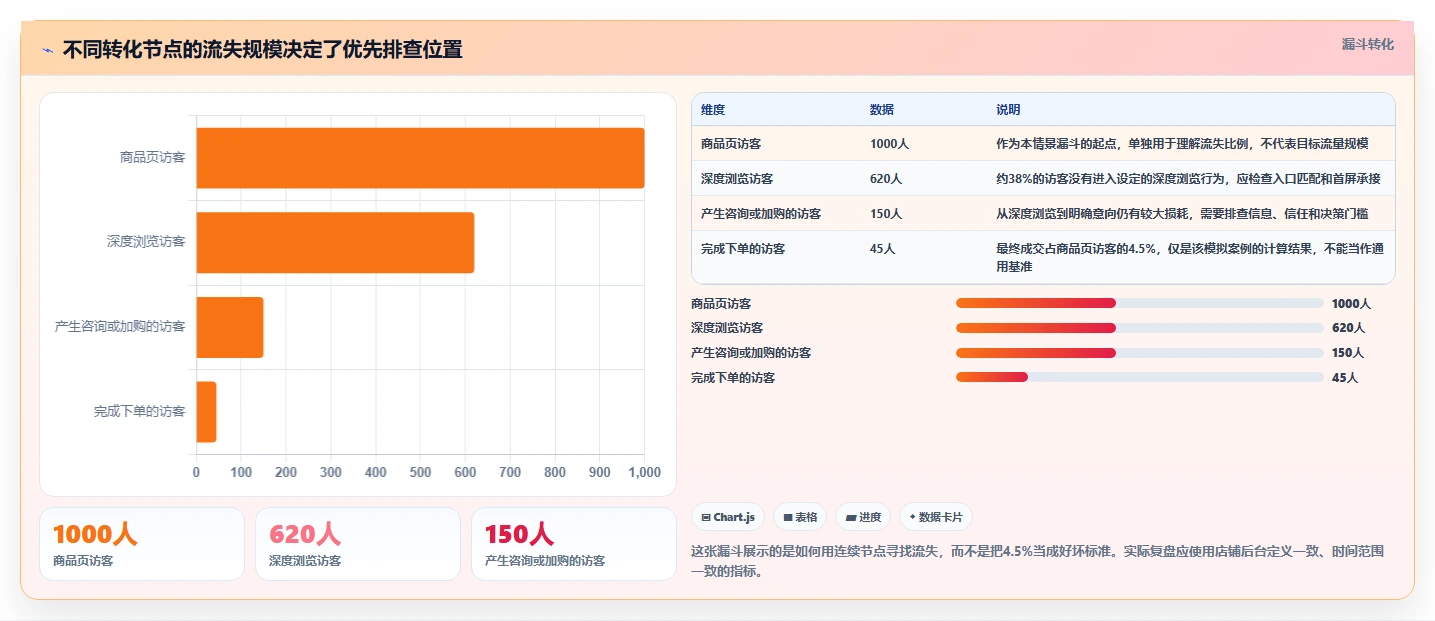The image size is (1435, 621).
Task: Click the 商品页访客 chart axis label
Action: tap(152, 157)
